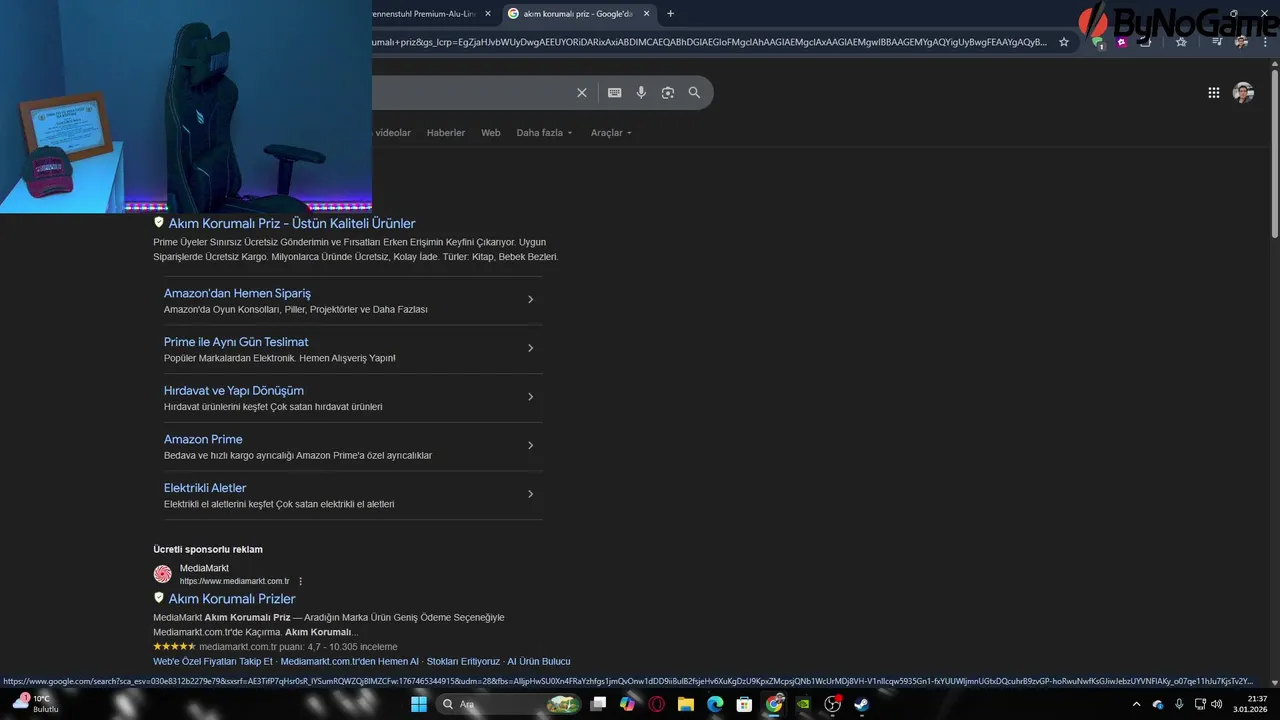Open Opera browser from the taskbar
This screenshot has width=1280, height=720.
(x=657, y=704)
